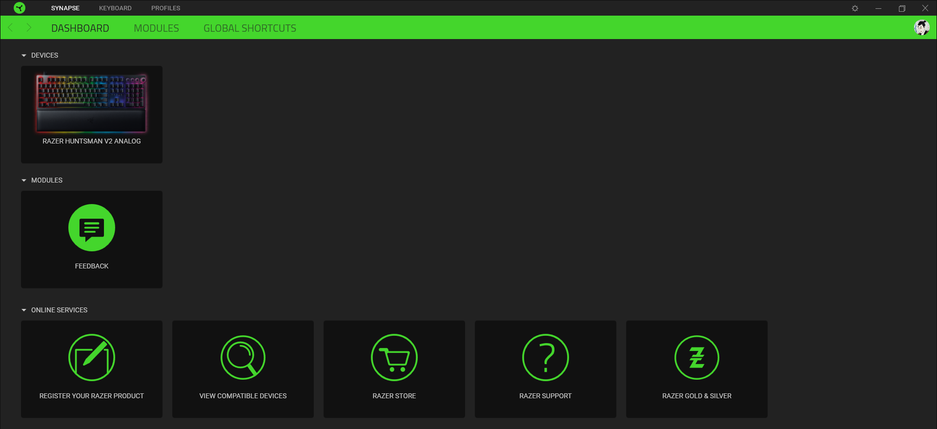Click the user profile avatar

click(921, 27)
